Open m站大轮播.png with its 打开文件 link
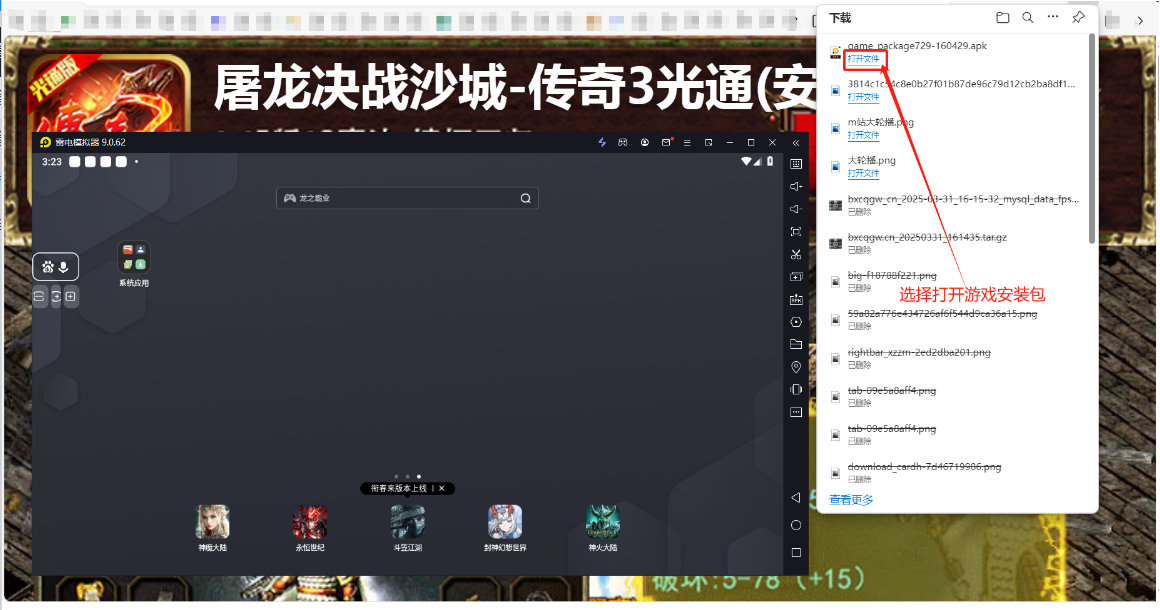1160x610 pixels. [863, 135]
